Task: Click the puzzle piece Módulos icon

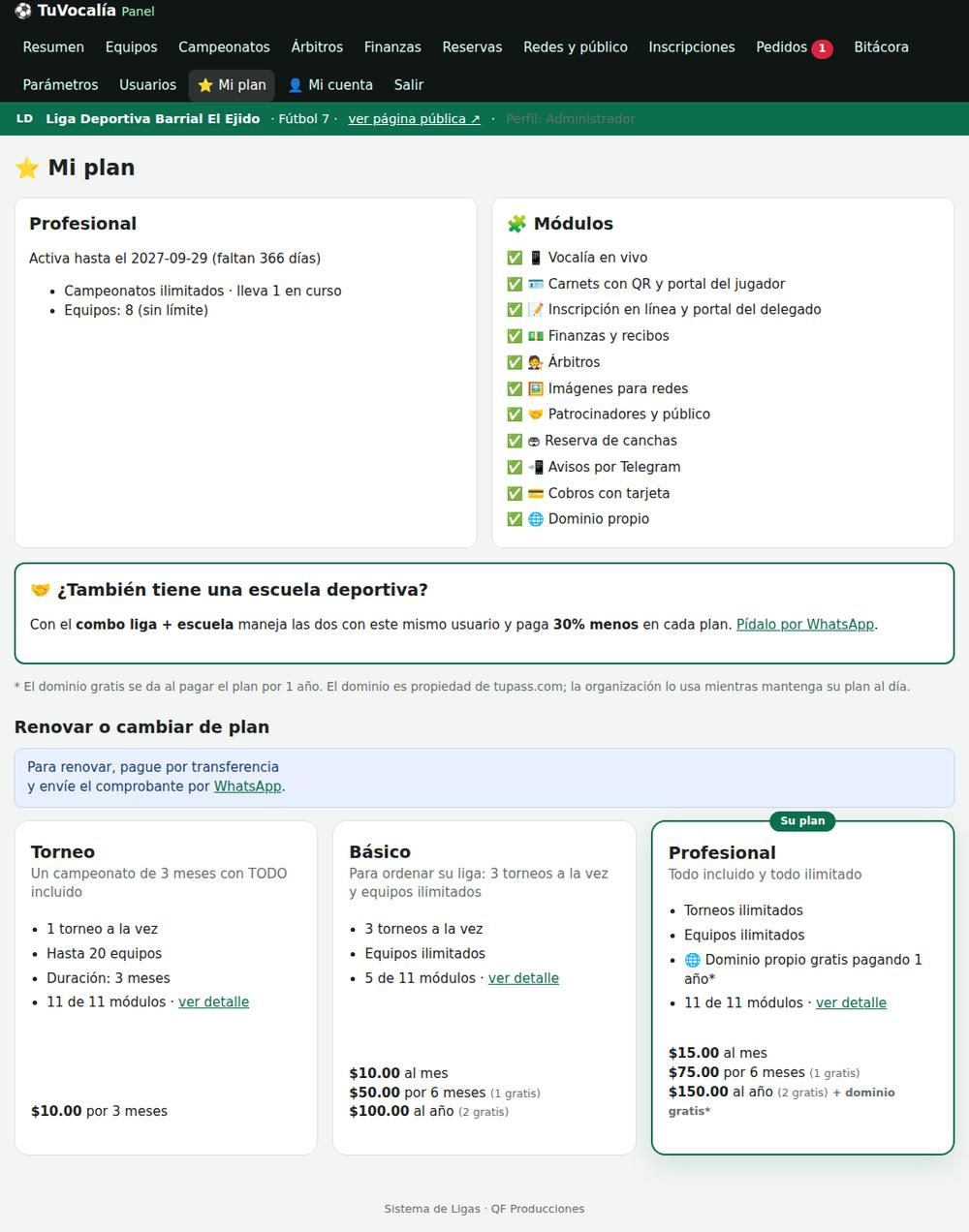Action: pos(517,224)
